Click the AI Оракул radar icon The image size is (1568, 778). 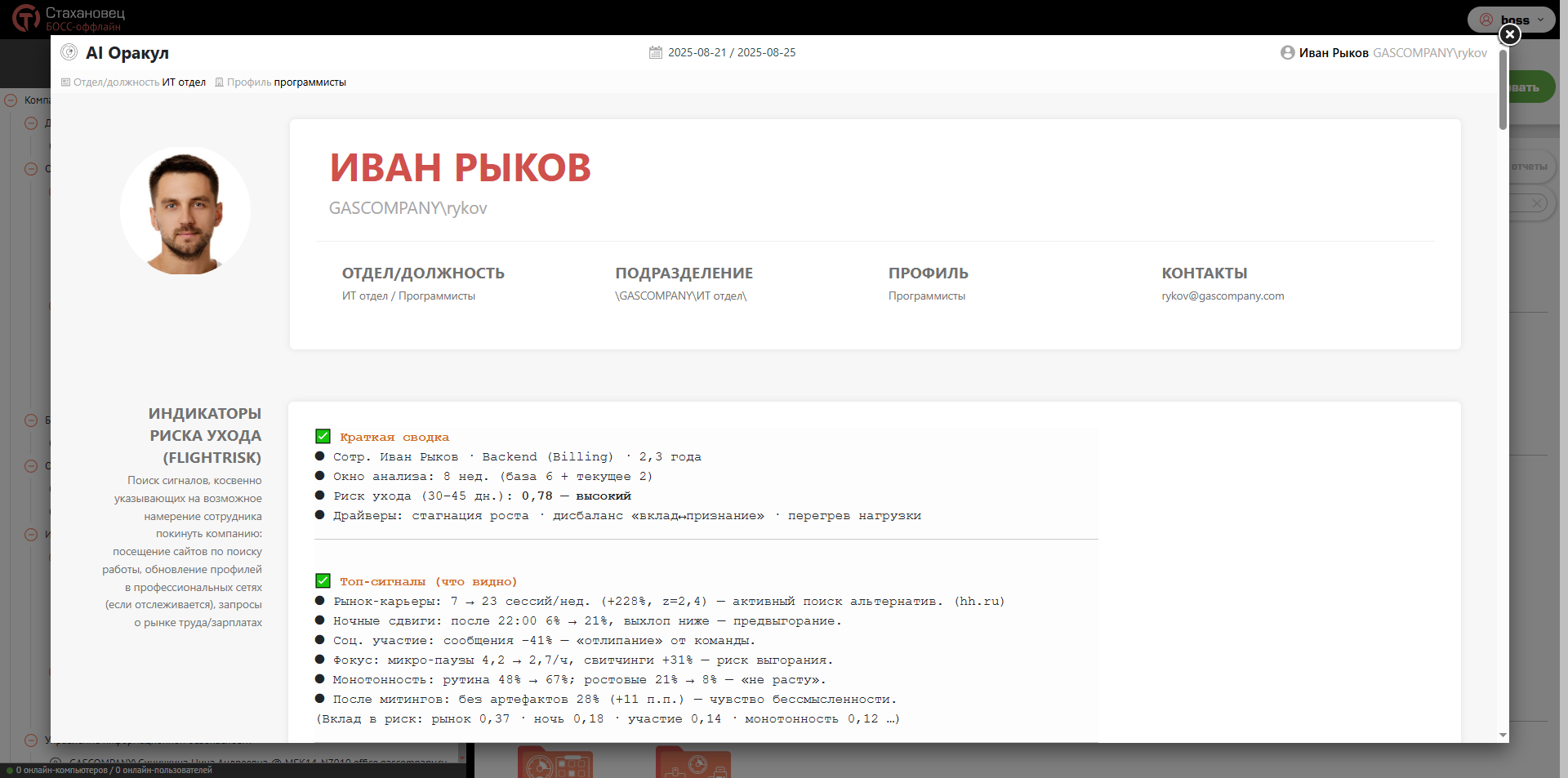(69, 52)
